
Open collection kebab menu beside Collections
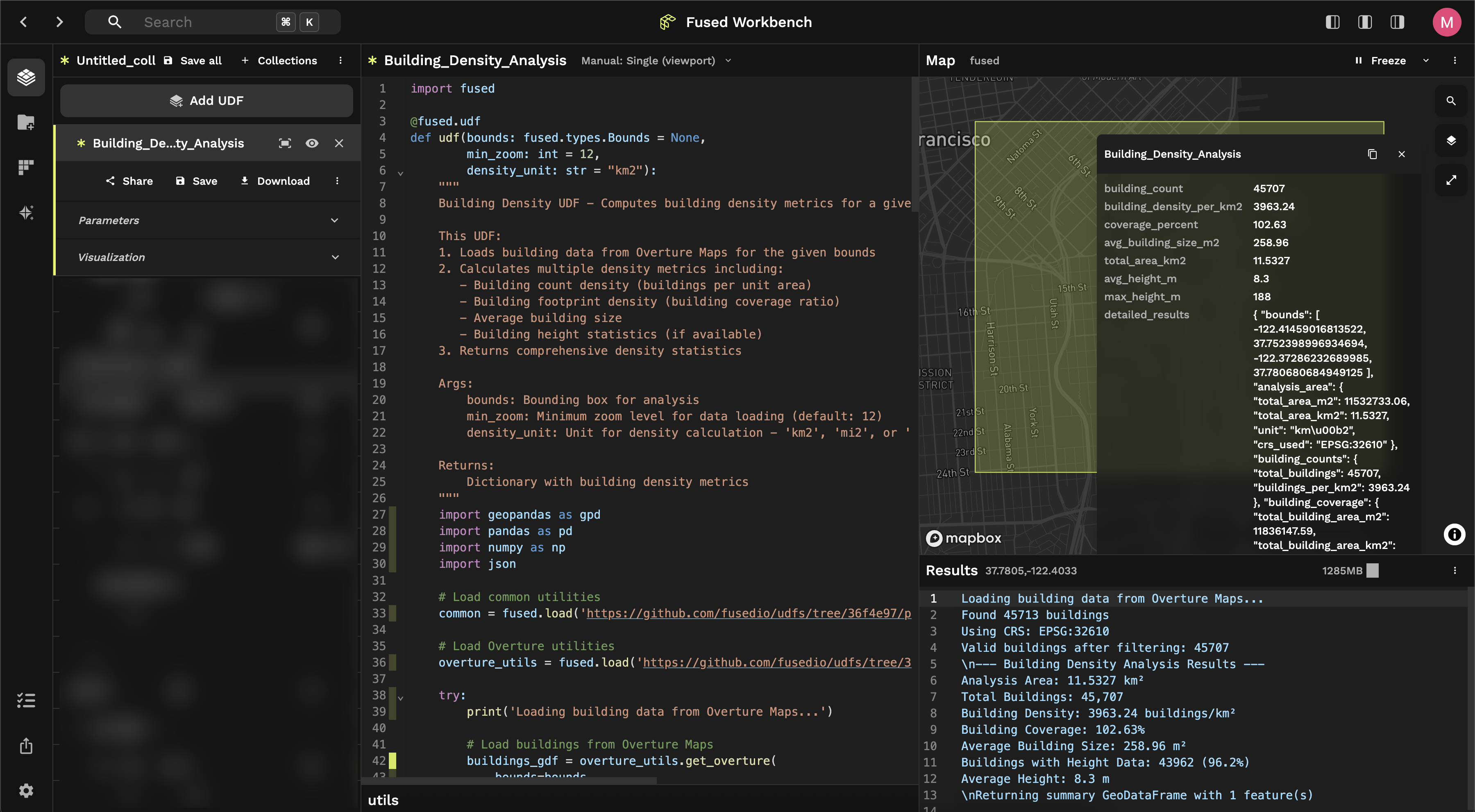coord(341,61)
